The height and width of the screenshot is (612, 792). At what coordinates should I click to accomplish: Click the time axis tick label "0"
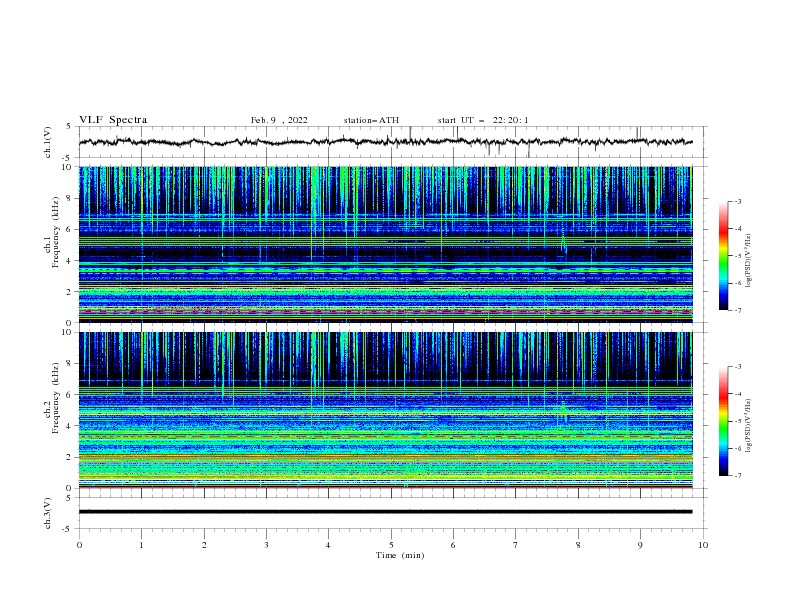tap(79, 545)
